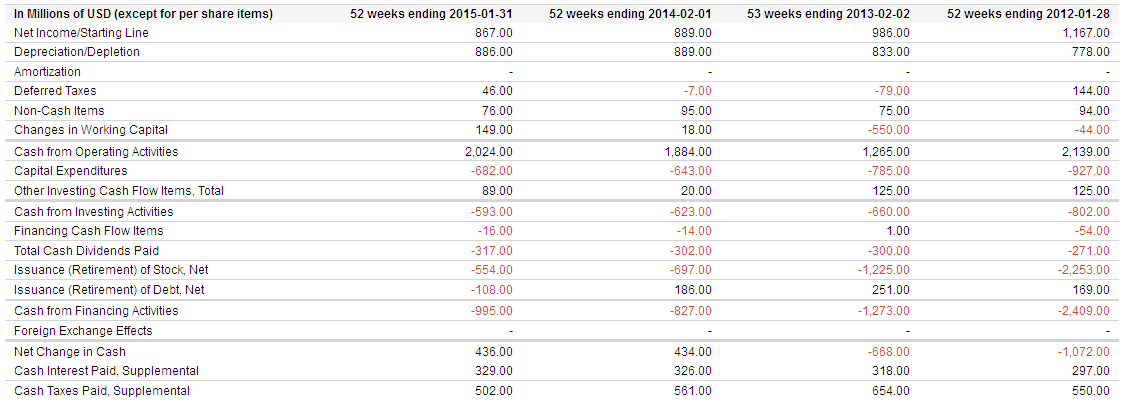The height and width of the screenshot is (408, 1131).
Task: Select the Issuance (Retirement) of Stock, Net label
Action: 111,270
